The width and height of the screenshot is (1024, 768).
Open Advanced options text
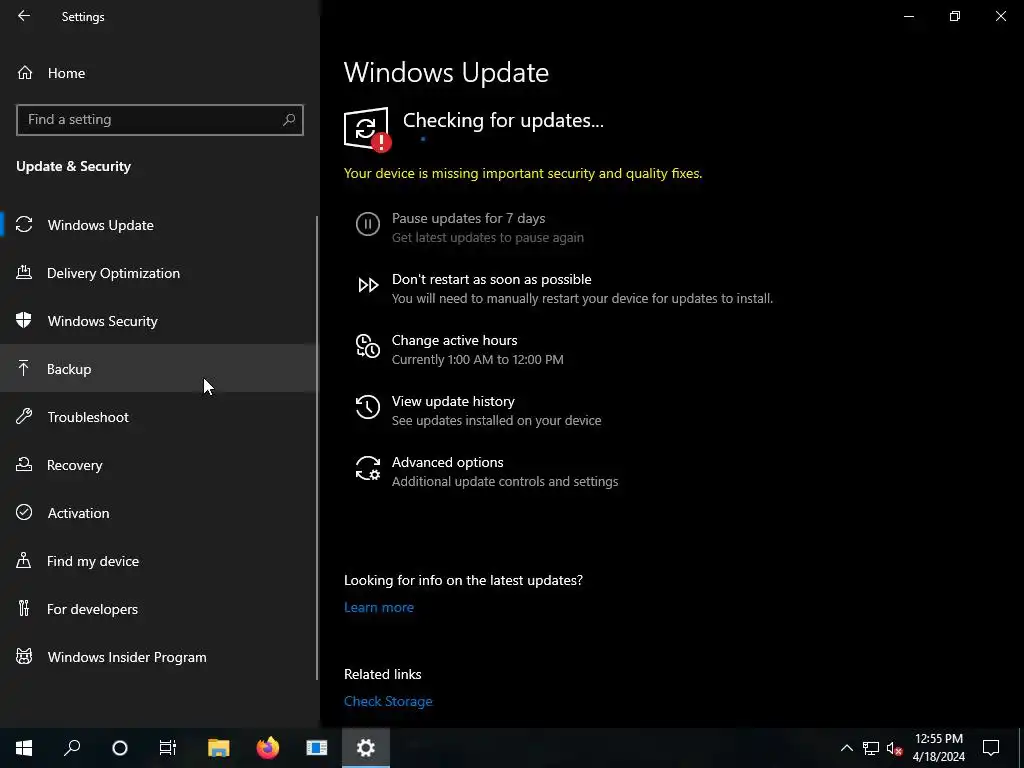click(x=447, y=462)
